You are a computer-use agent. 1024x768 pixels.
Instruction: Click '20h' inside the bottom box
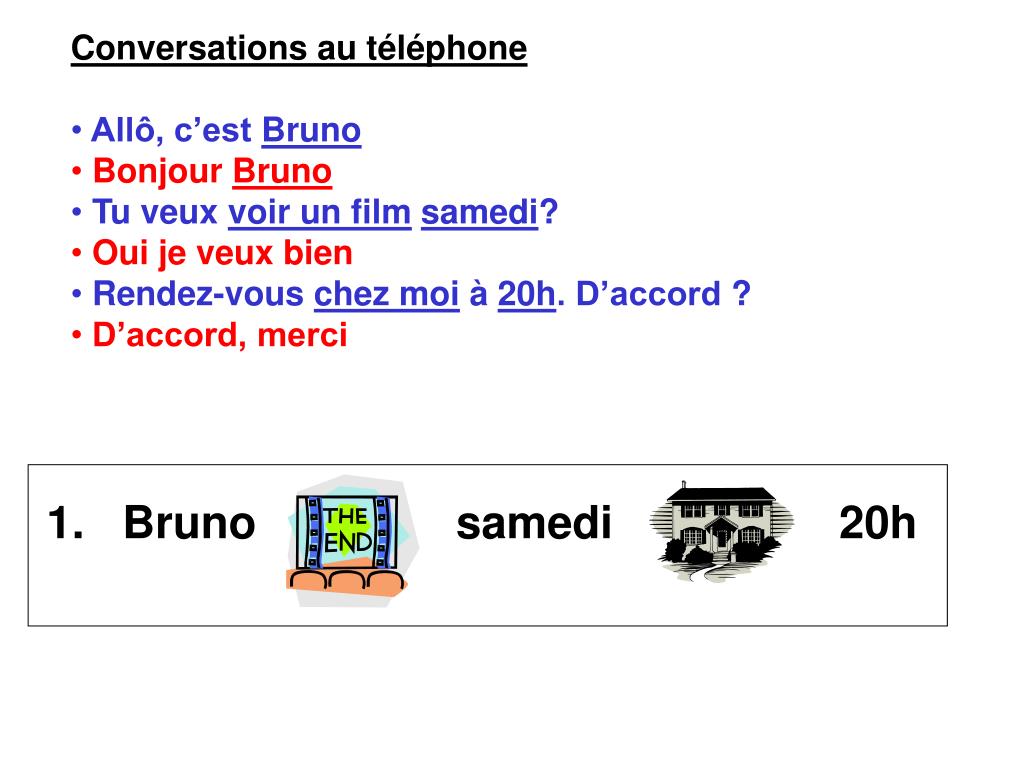coord(877,523)
